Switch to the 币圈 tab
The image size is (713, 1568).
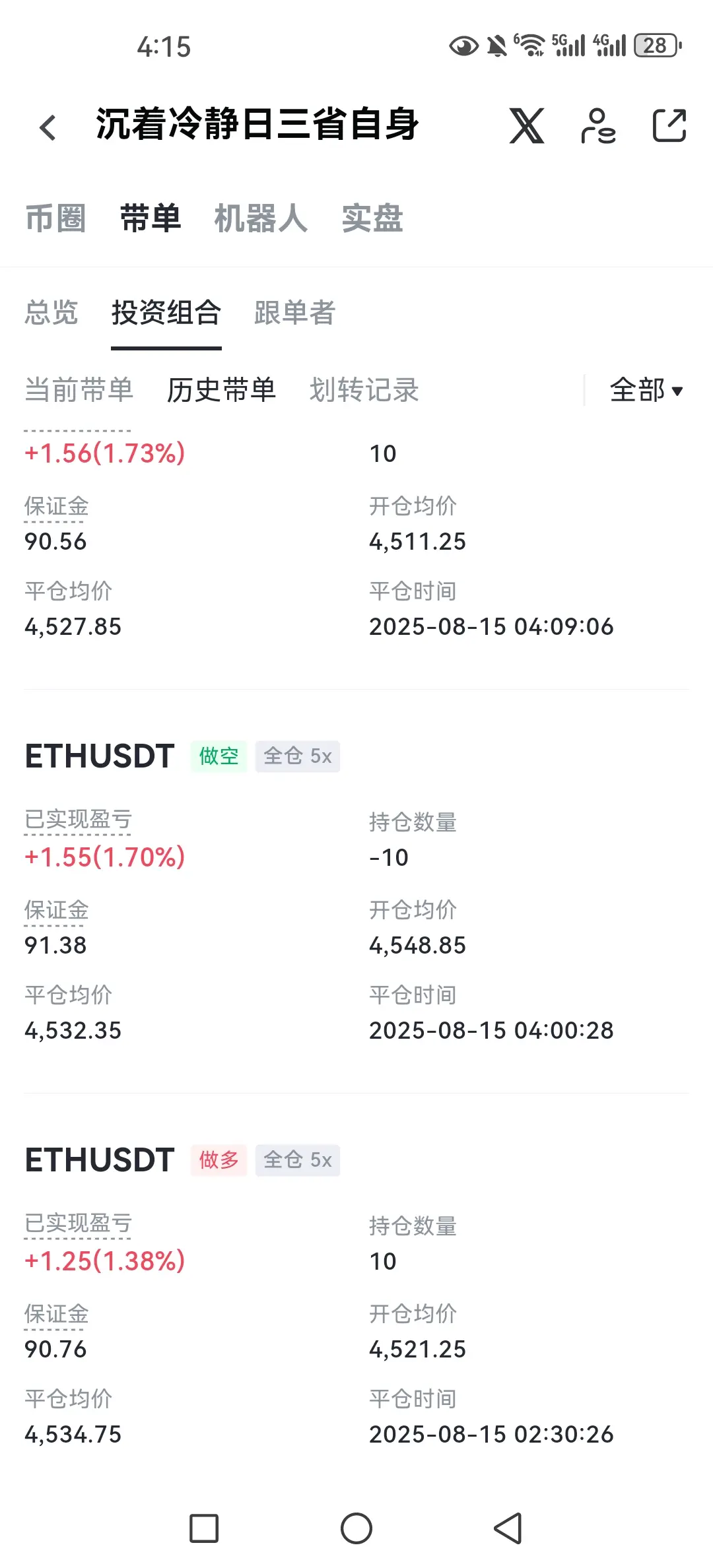[56, 218]
